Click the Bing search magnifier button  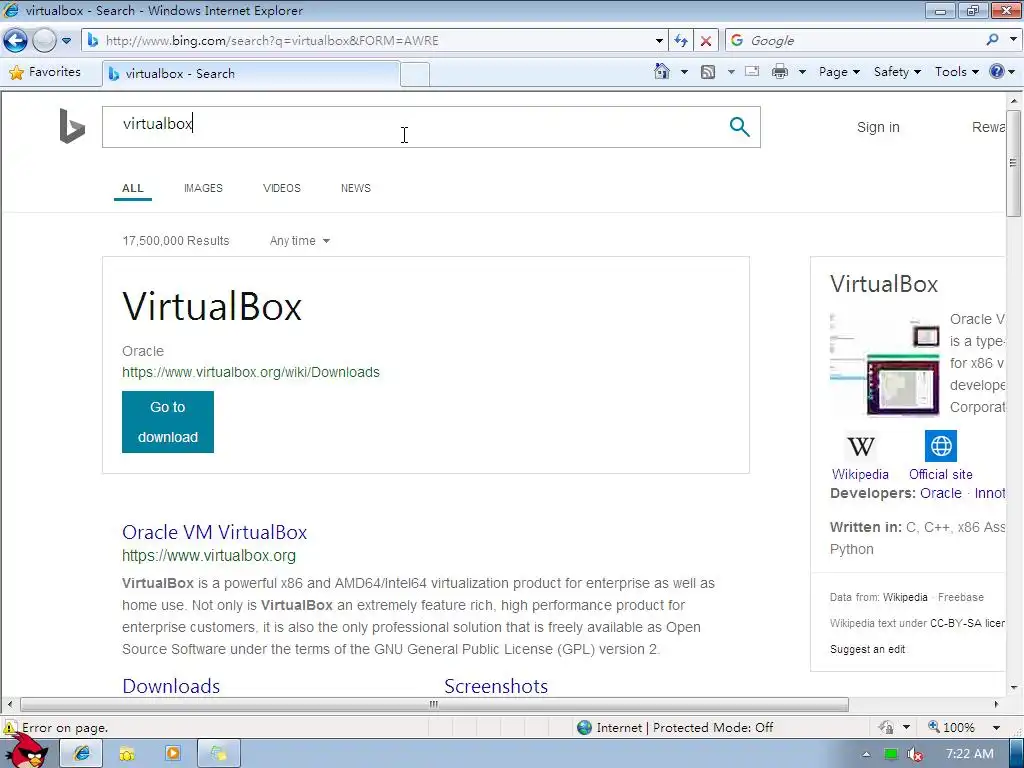click(x=739, y=127)
